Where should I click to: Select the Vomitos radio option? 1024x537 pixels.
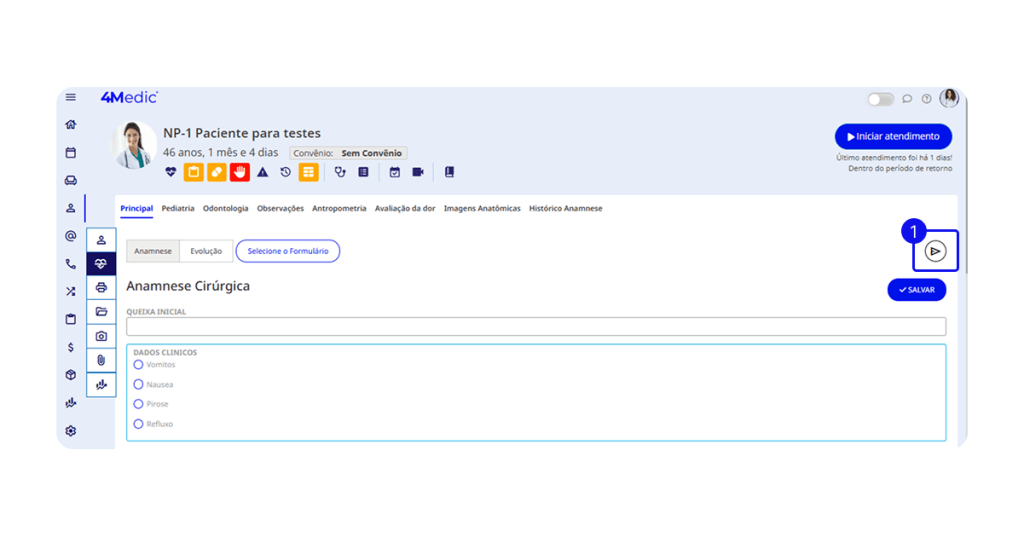[138, 365]
